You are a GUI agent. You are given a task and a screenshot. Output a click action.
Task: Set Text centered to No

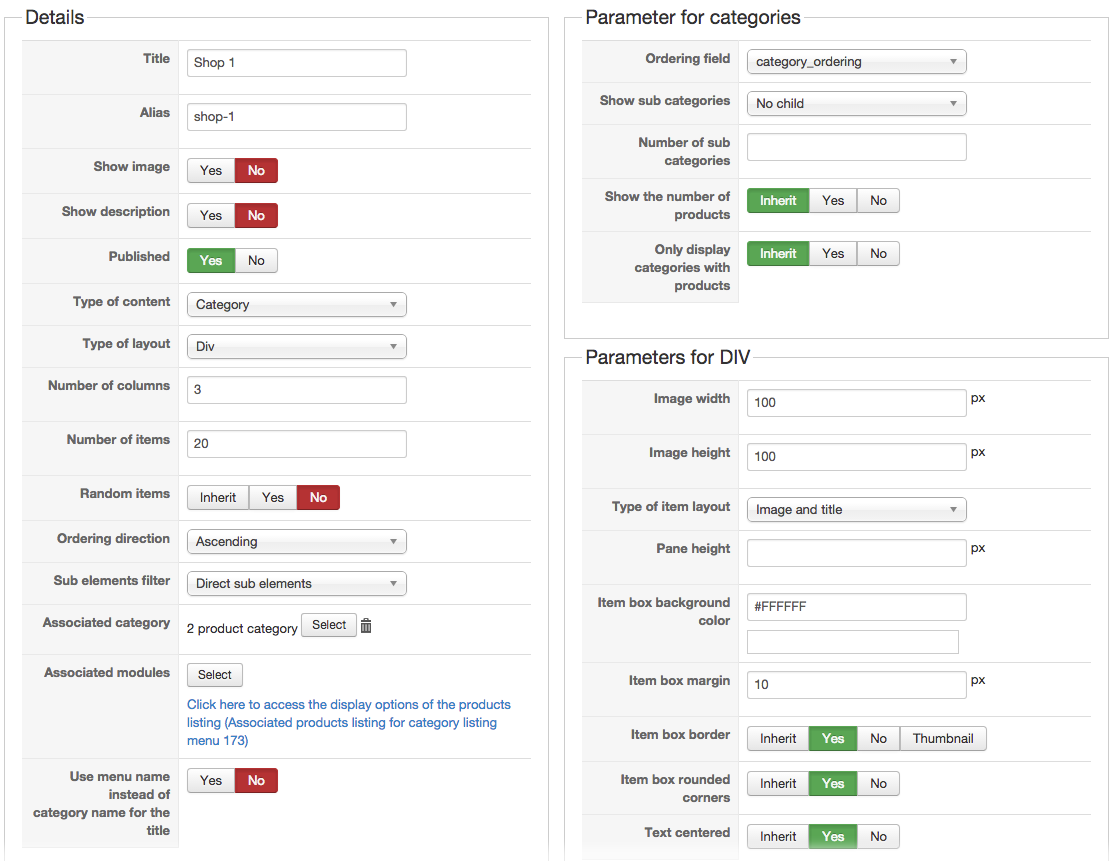[x=878, y=837]
